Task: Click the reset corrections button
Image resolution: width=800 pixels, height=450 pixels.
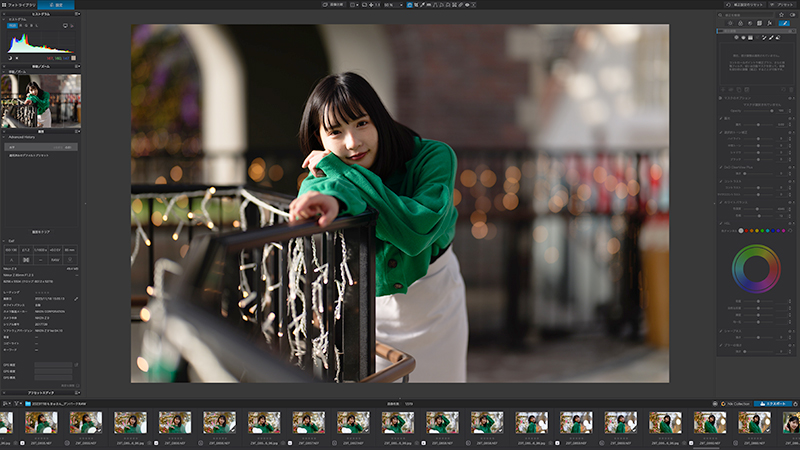Action: [745, 5]
